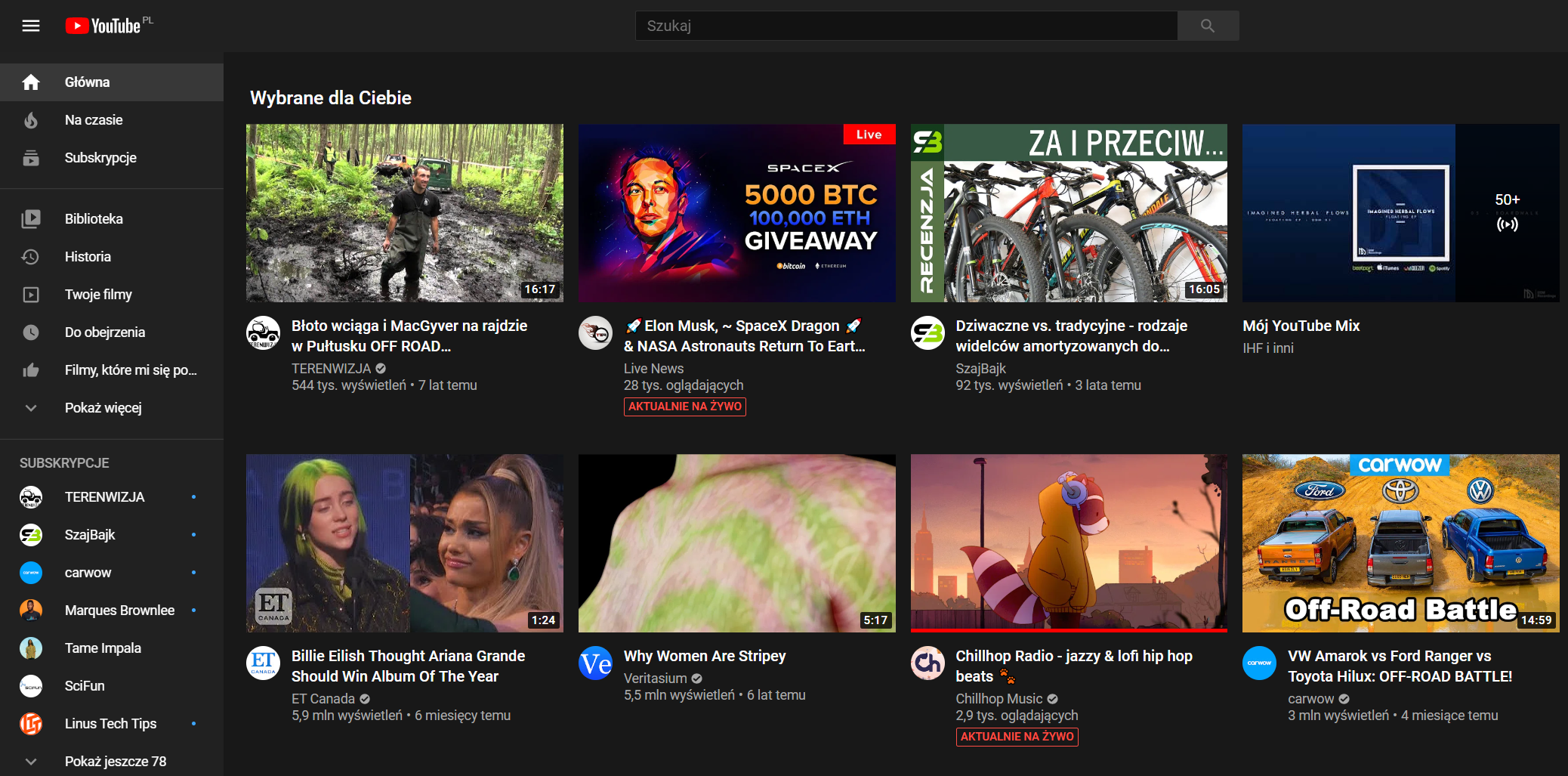Click the liked videos thumbs-up icon
The width and height of the screenshot is (1568, 776).
31,370
